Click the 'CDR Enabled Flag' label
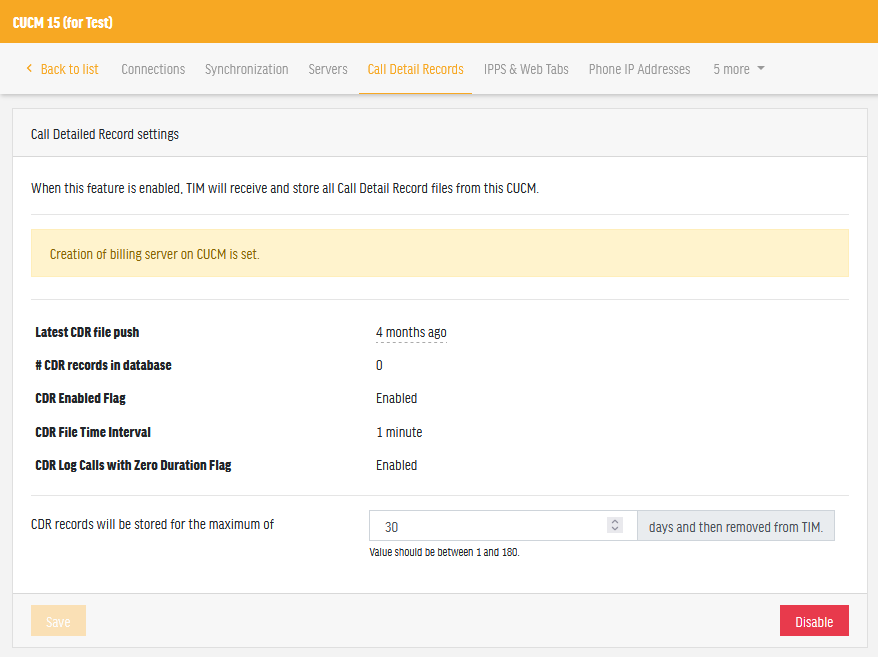 [80, 398]
